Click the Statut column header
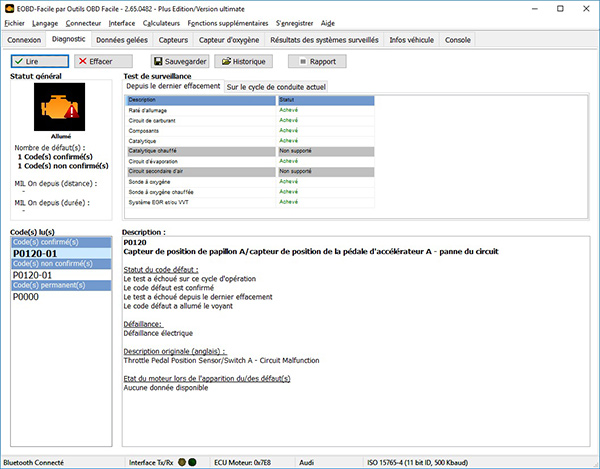 [x=326, y=100]
